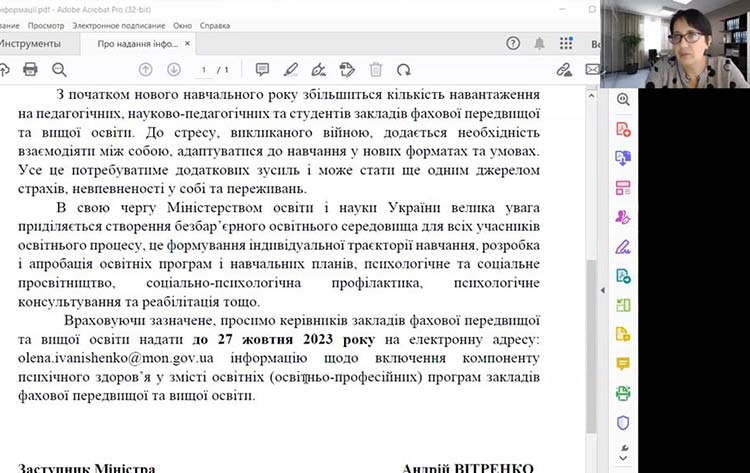Open the Protect shield tool in sidebar

point(623,422)
